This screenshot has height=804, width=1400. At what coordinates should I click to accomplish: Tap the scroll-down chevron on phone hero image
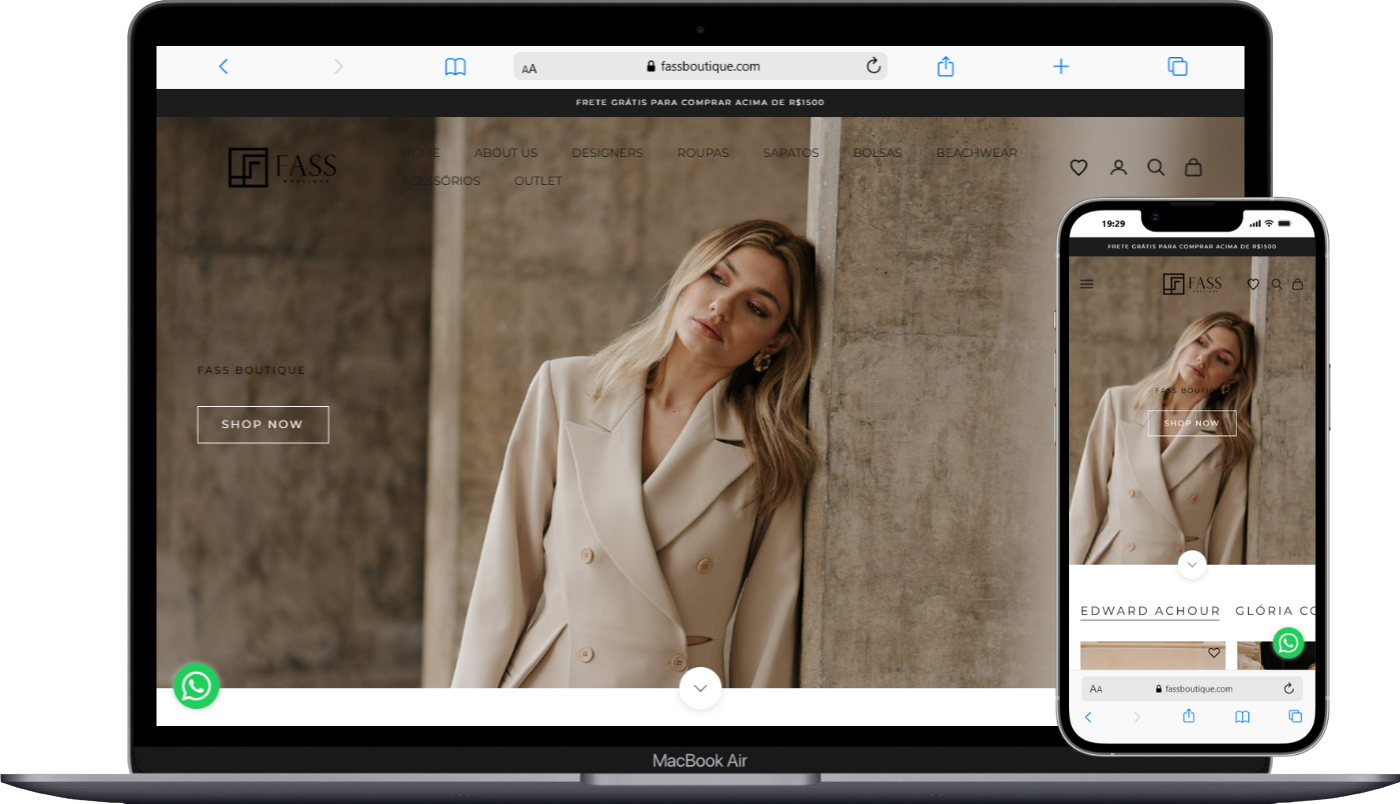(x=1191, y=565)
